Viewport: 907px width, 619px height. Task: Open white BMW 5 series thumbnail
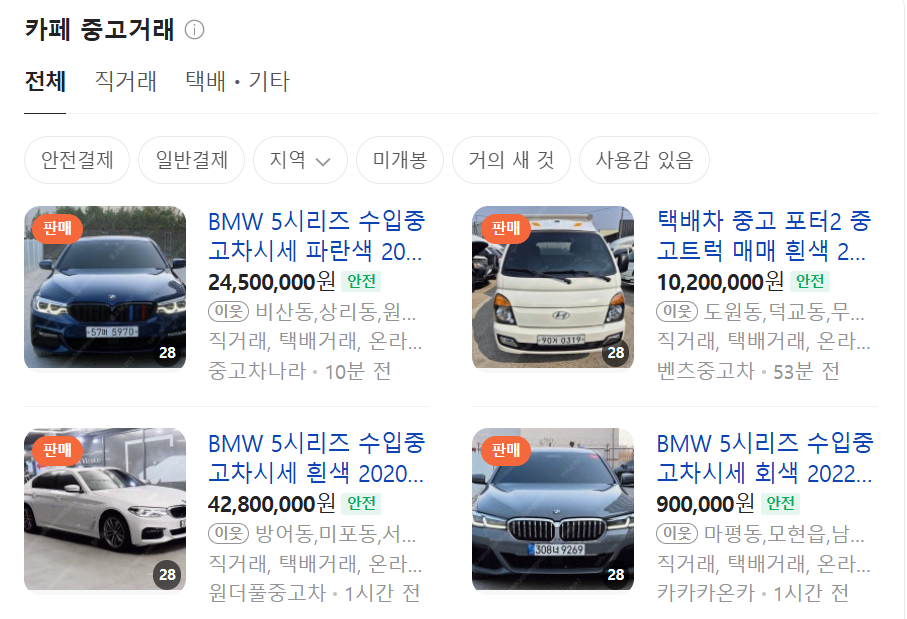point(105,509)
